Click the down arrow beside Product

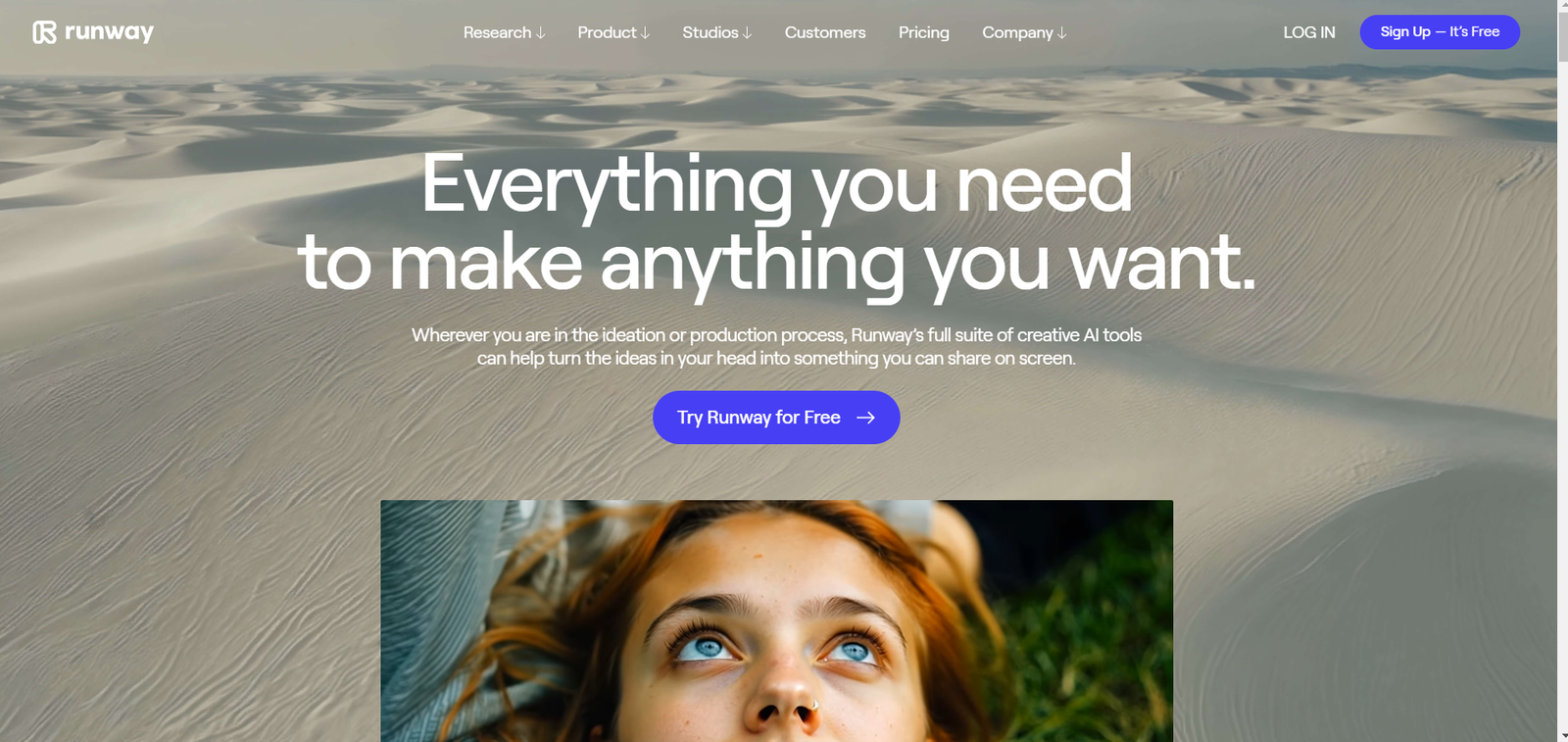645,33
